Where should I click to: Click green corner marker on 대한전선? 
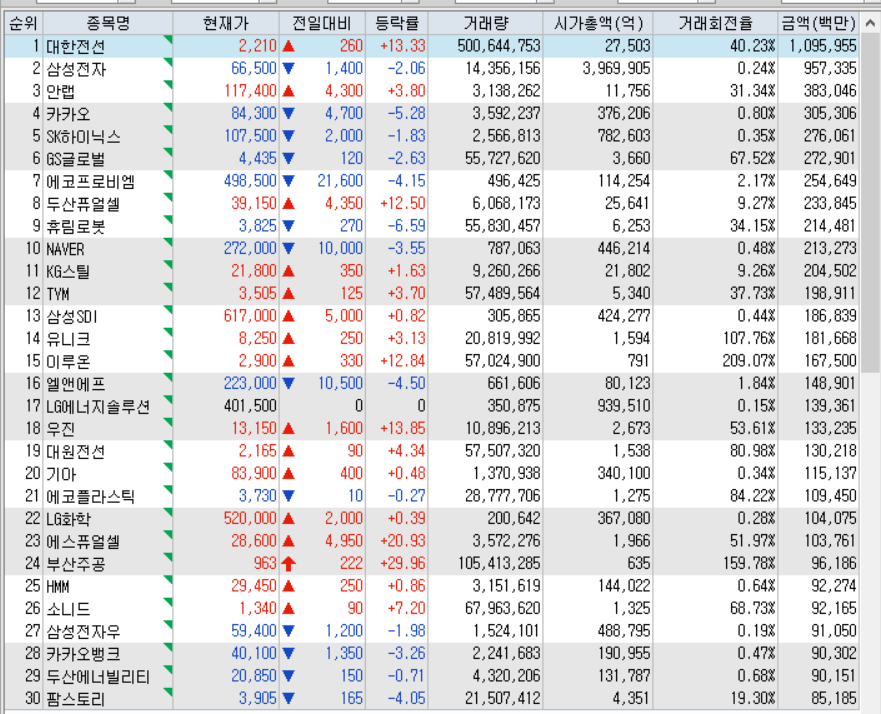(x=167, y=40)
